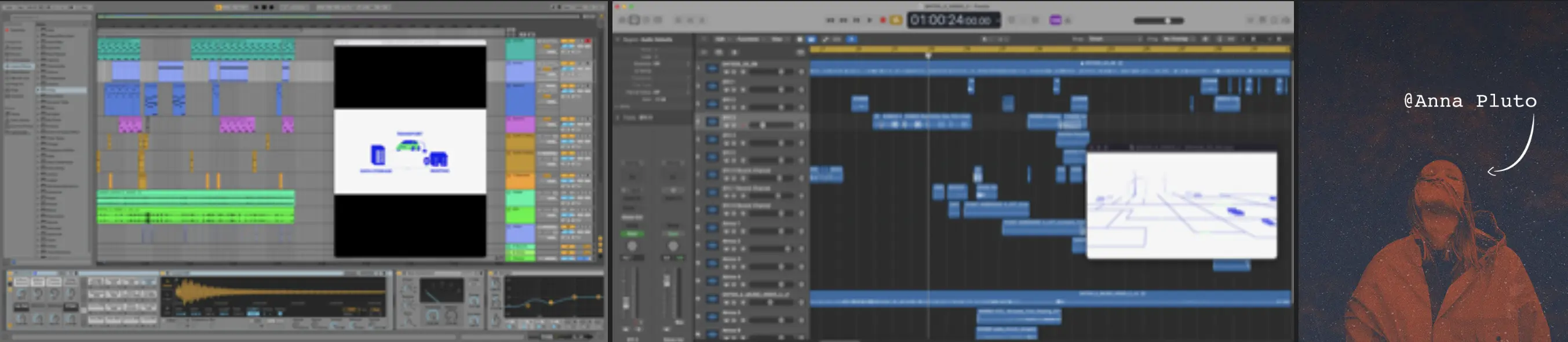Image resolution: width=1568 pixels, height=342 pixels.
Task: Mute the first track in Logic
Action: click(726, 72)
